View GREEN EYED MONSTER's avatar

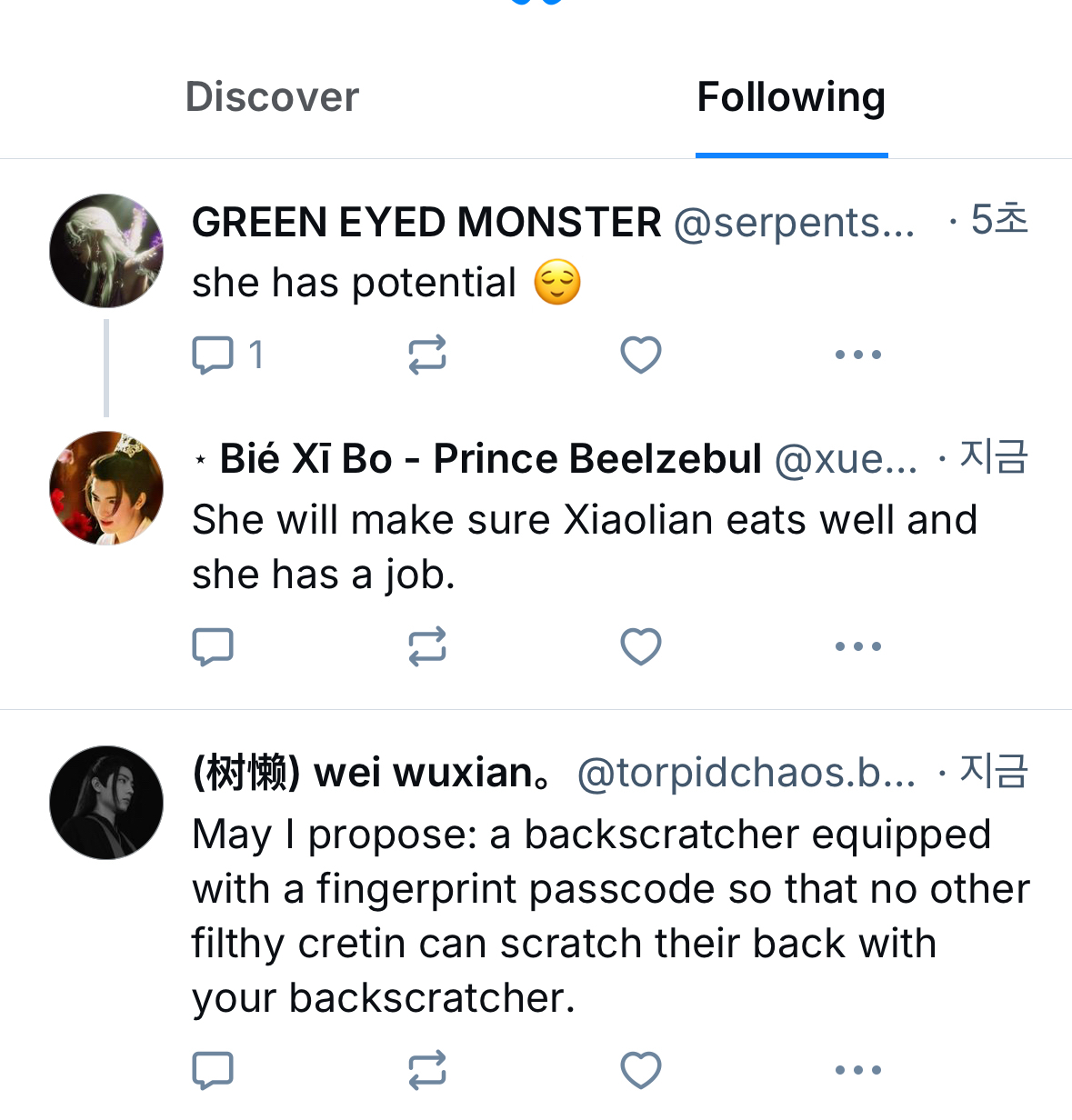(x=106, y=251)
